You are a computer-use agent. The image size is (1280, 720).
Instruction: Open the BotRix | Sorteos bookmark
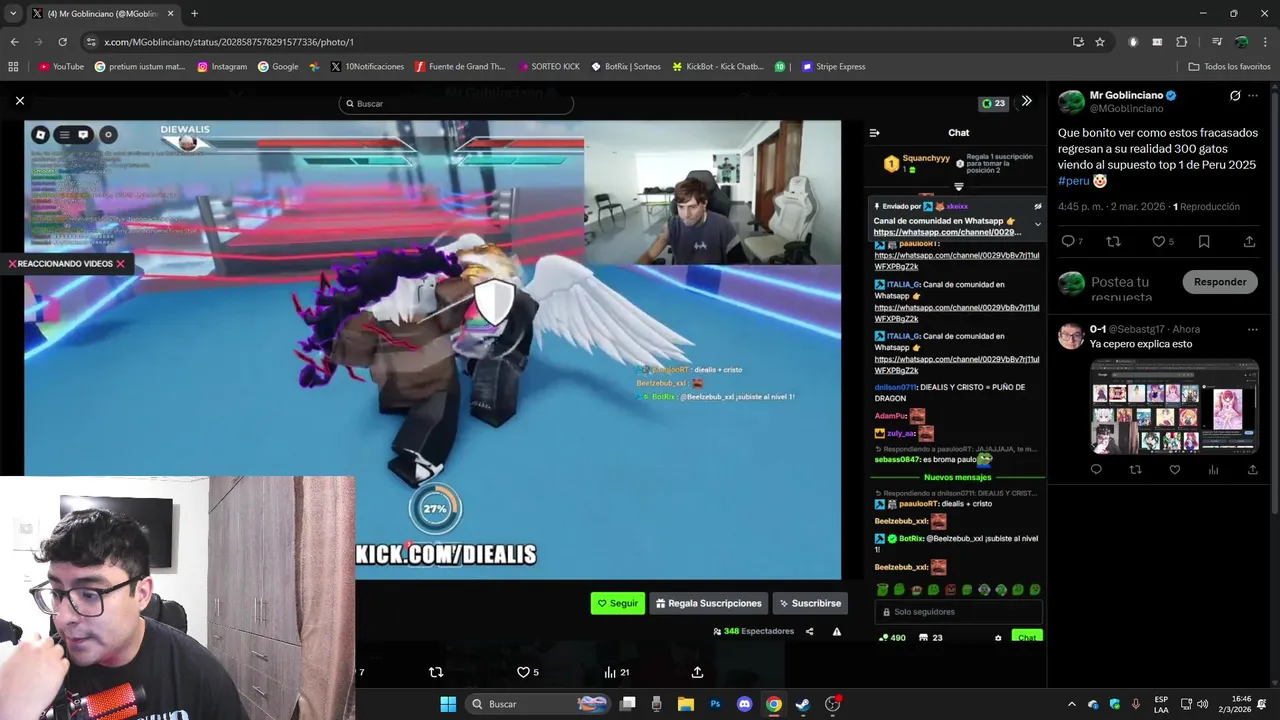626,66
